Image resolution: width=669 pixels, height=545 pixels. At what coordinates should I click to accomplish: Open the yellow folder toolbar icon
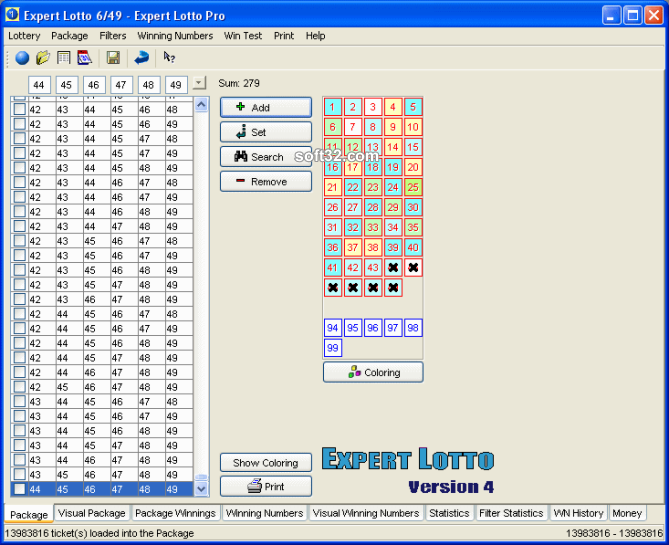[43, 58]
